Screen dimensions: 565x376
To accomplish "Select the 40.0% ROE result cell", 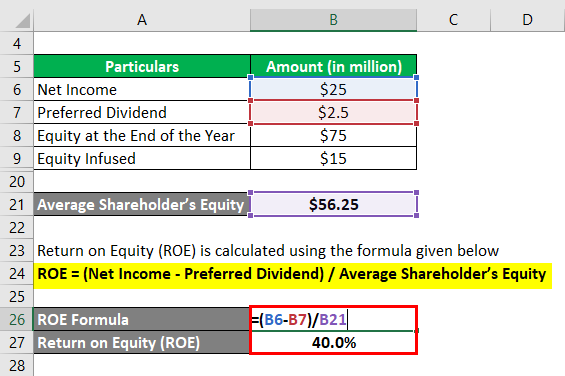I will 333,343.
